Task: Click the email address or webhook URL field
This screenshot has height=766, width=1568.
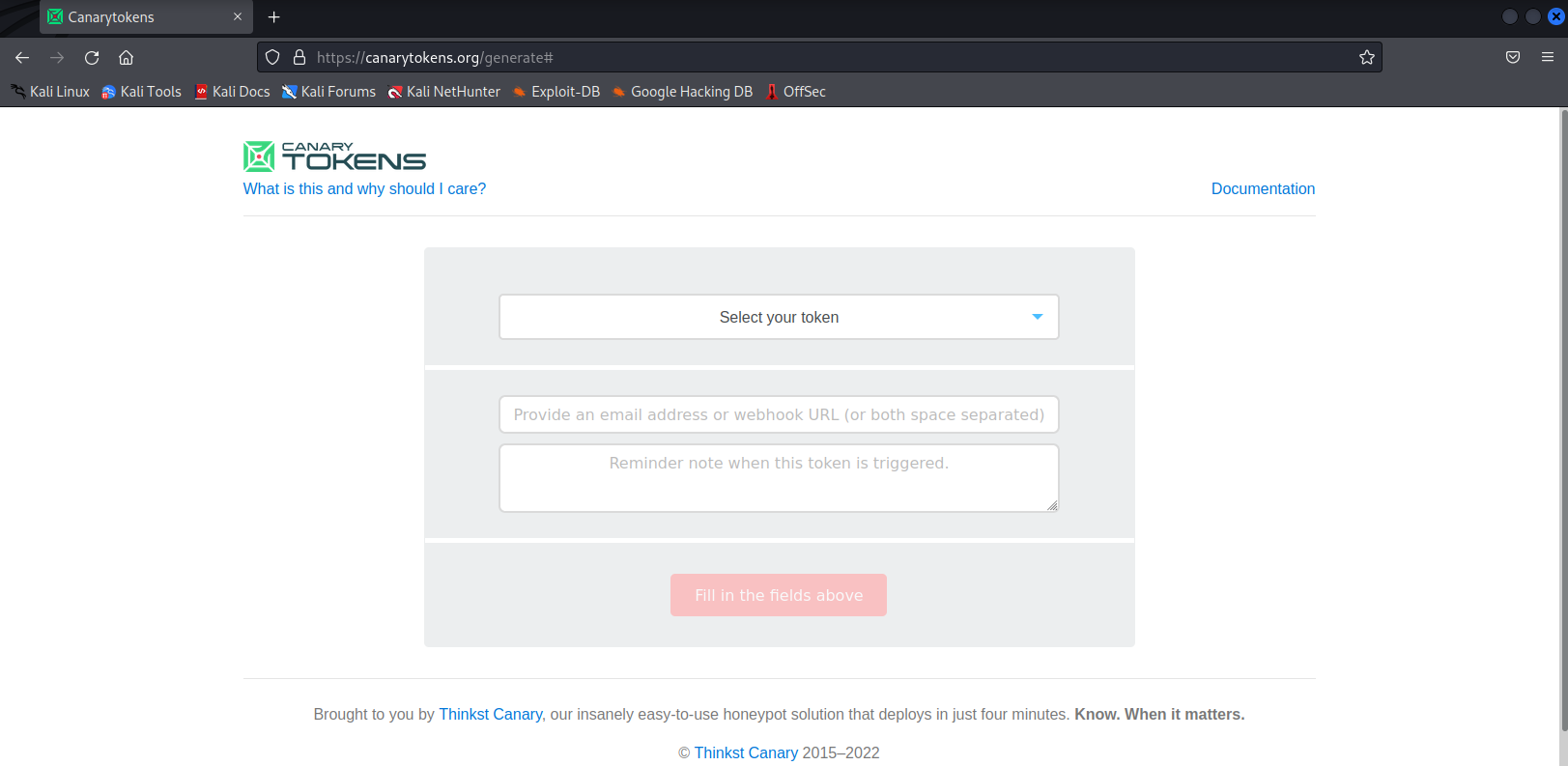Action: pos(778,414)
